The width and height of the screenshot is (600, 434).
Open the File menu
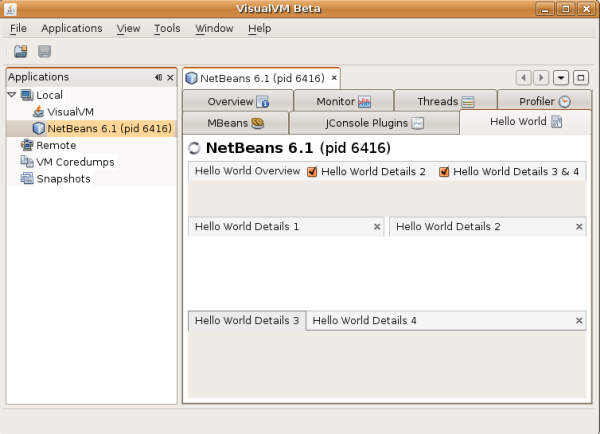[x=18, y=28]
